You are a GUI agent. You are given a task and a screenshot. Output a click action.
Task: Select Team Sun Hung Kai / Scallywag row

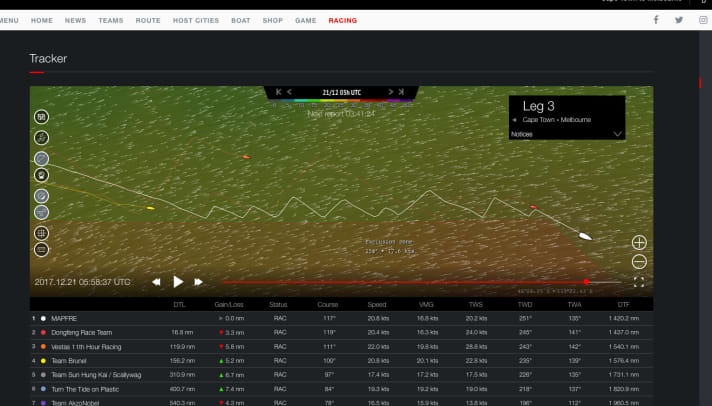click(x=341, y=375)
